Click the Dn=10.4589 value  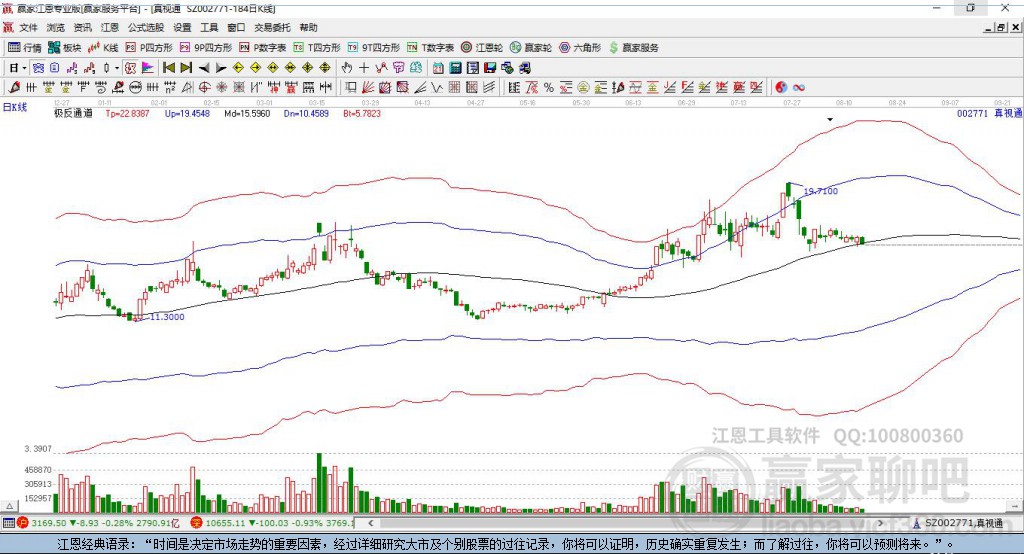[306, 114]
